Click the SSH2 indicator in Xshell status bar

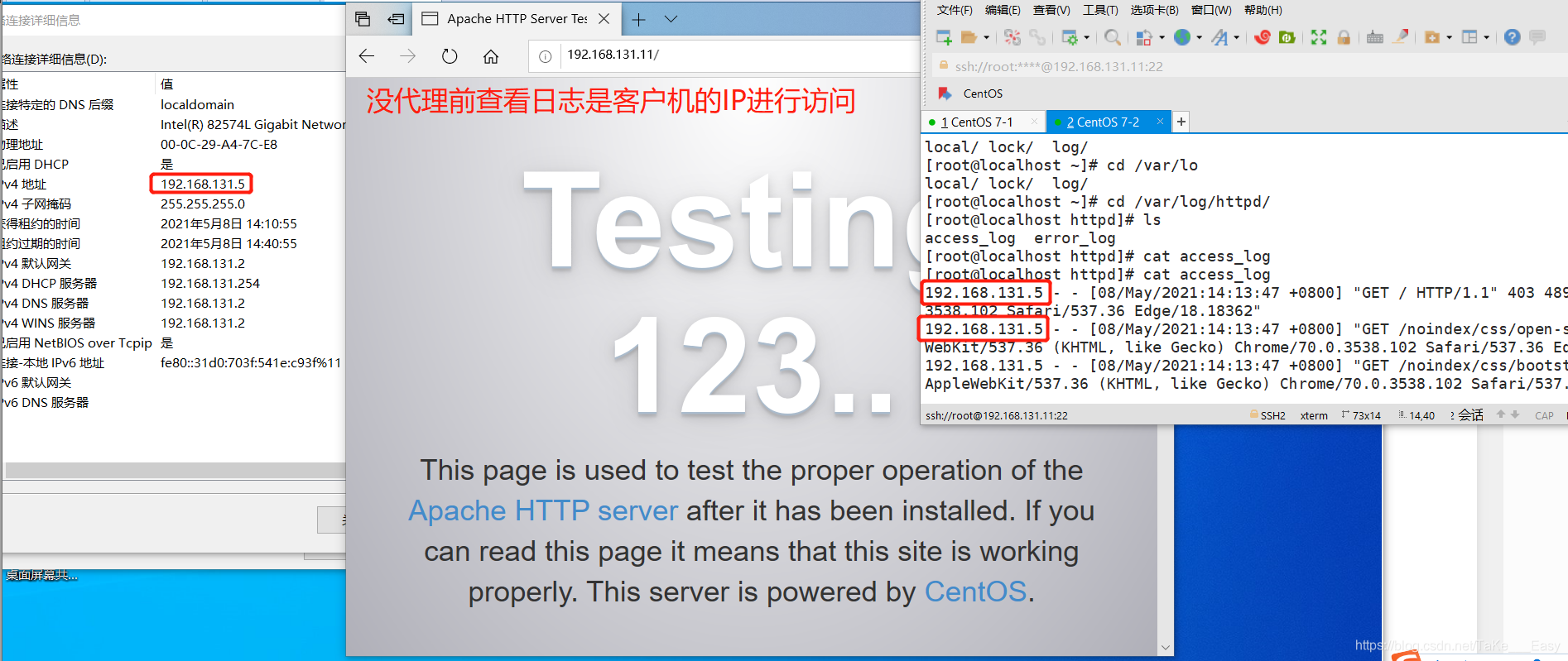point(1267,415)
